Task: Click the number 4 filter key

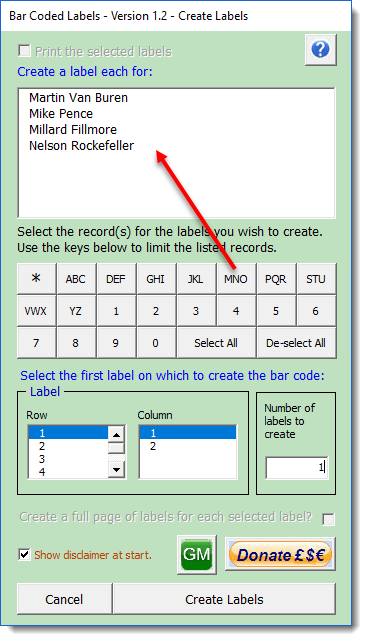Action: coord(236,311)
